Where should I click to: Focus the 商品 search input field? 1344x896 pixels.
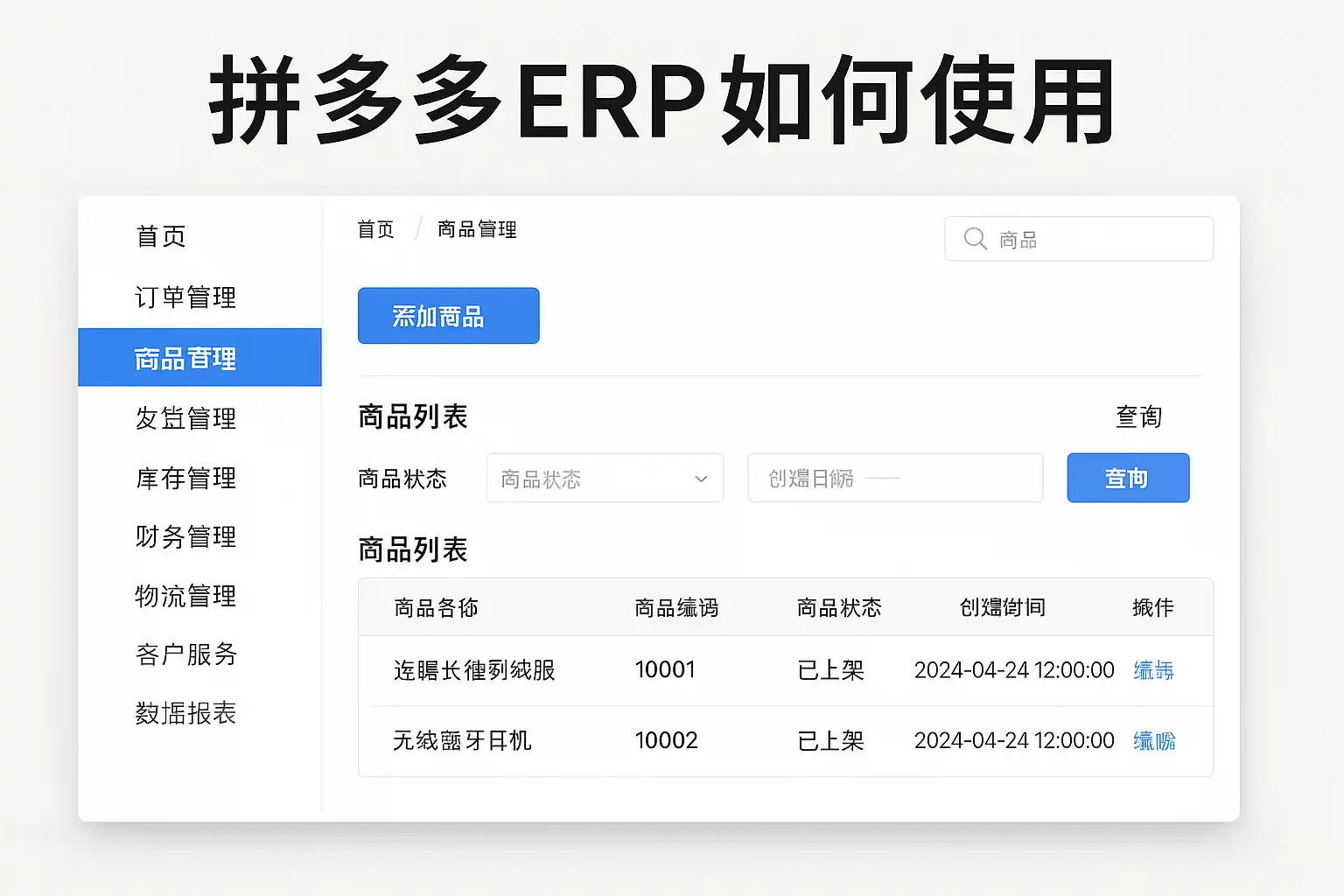pyautogui.click(x=1079, y=239)
